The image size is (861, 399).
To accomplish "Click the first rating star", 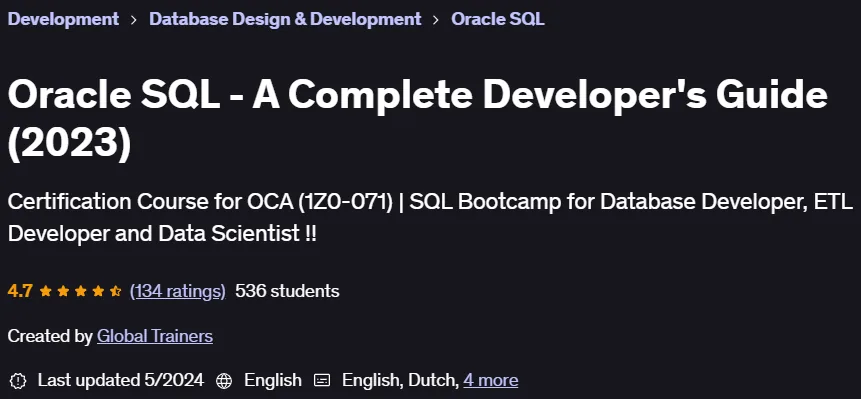I will pyautogui.click(x=46, y=291).
